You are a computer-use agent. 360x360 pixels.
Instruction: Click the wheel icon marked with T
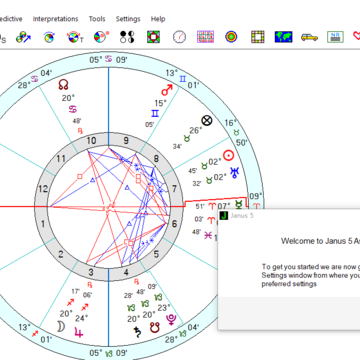(x=75, y=37)
